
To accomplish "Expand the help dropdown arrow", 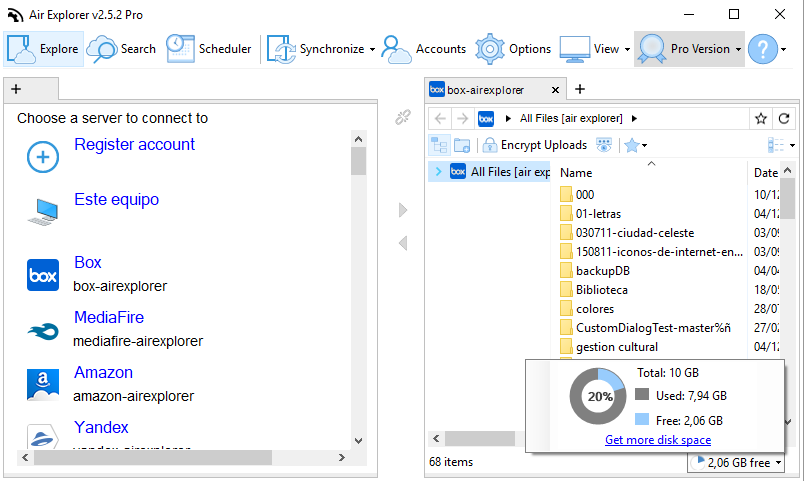I will (783, 49).
